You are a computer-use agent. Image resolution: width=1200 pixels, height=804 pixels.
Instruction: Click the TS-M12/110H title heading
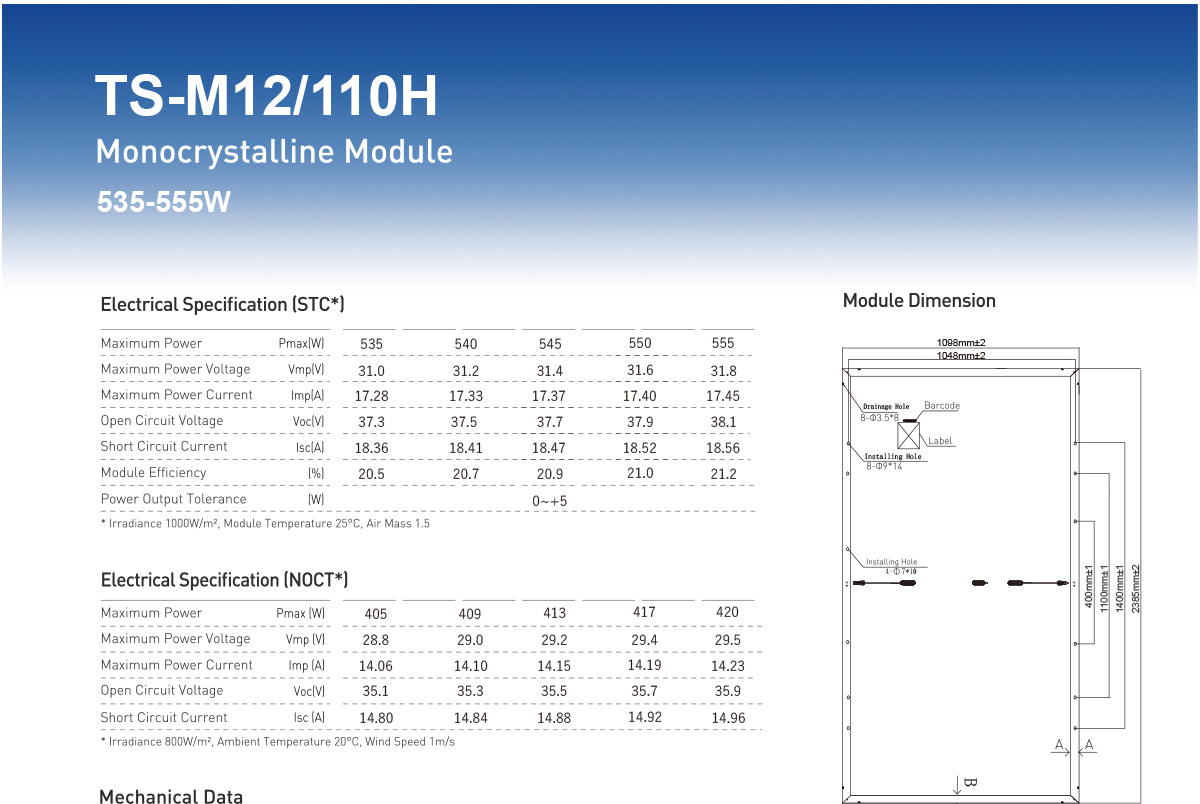click(x=266, y=96)
